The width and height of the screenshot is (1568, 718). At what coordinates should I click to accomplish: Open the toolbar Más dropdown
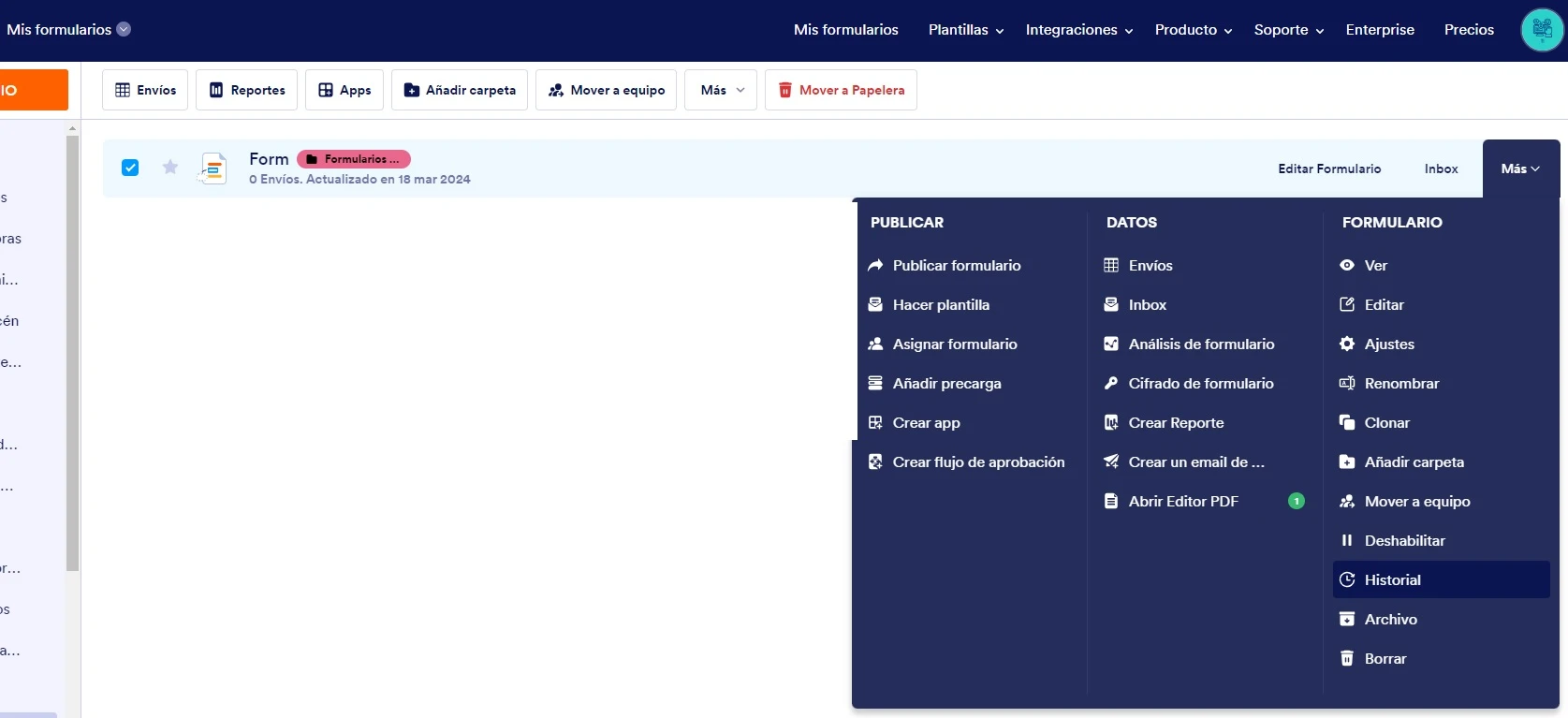coord(721,90)
